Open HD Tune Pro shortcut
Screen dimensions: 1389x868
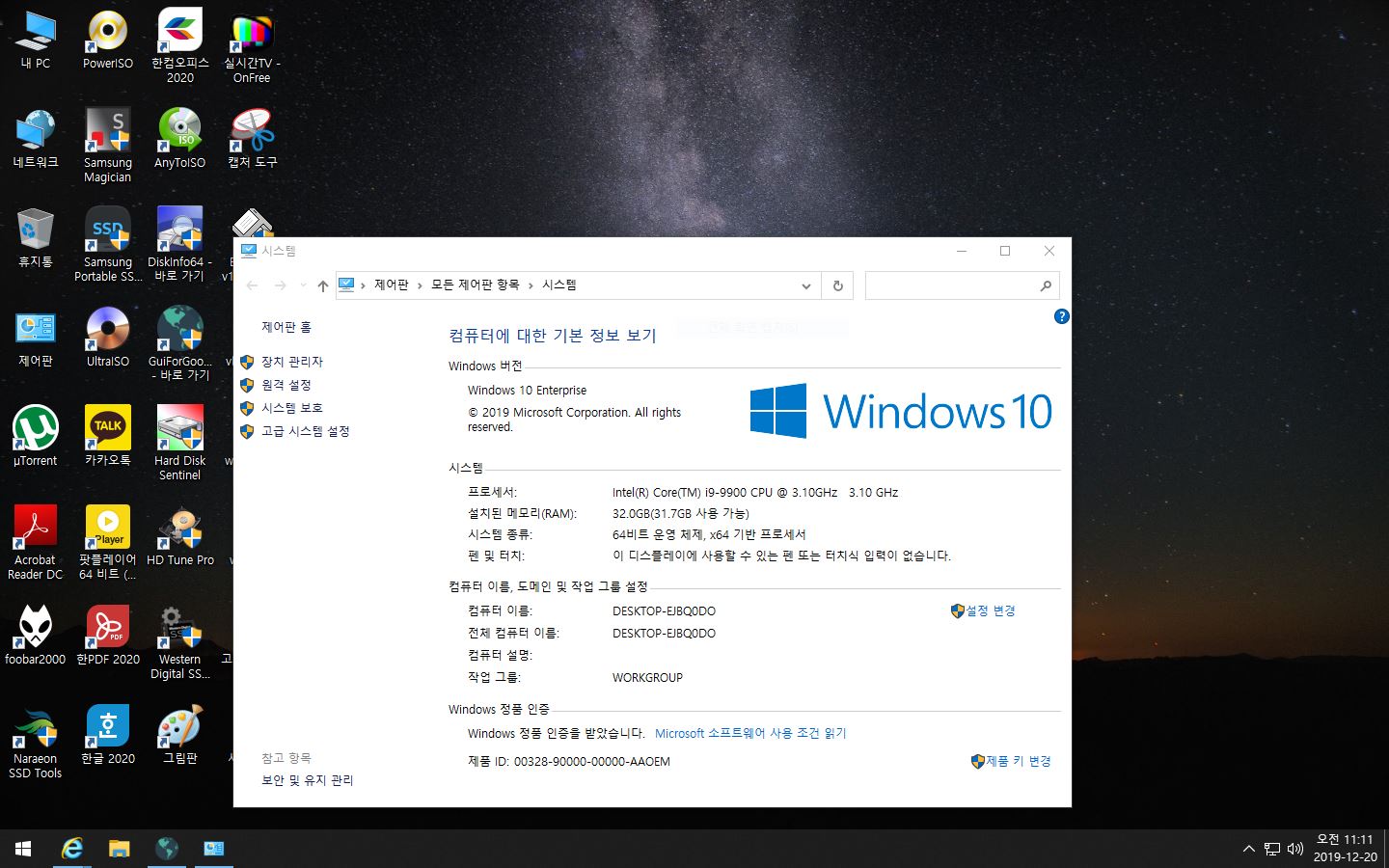click(180, 537)
